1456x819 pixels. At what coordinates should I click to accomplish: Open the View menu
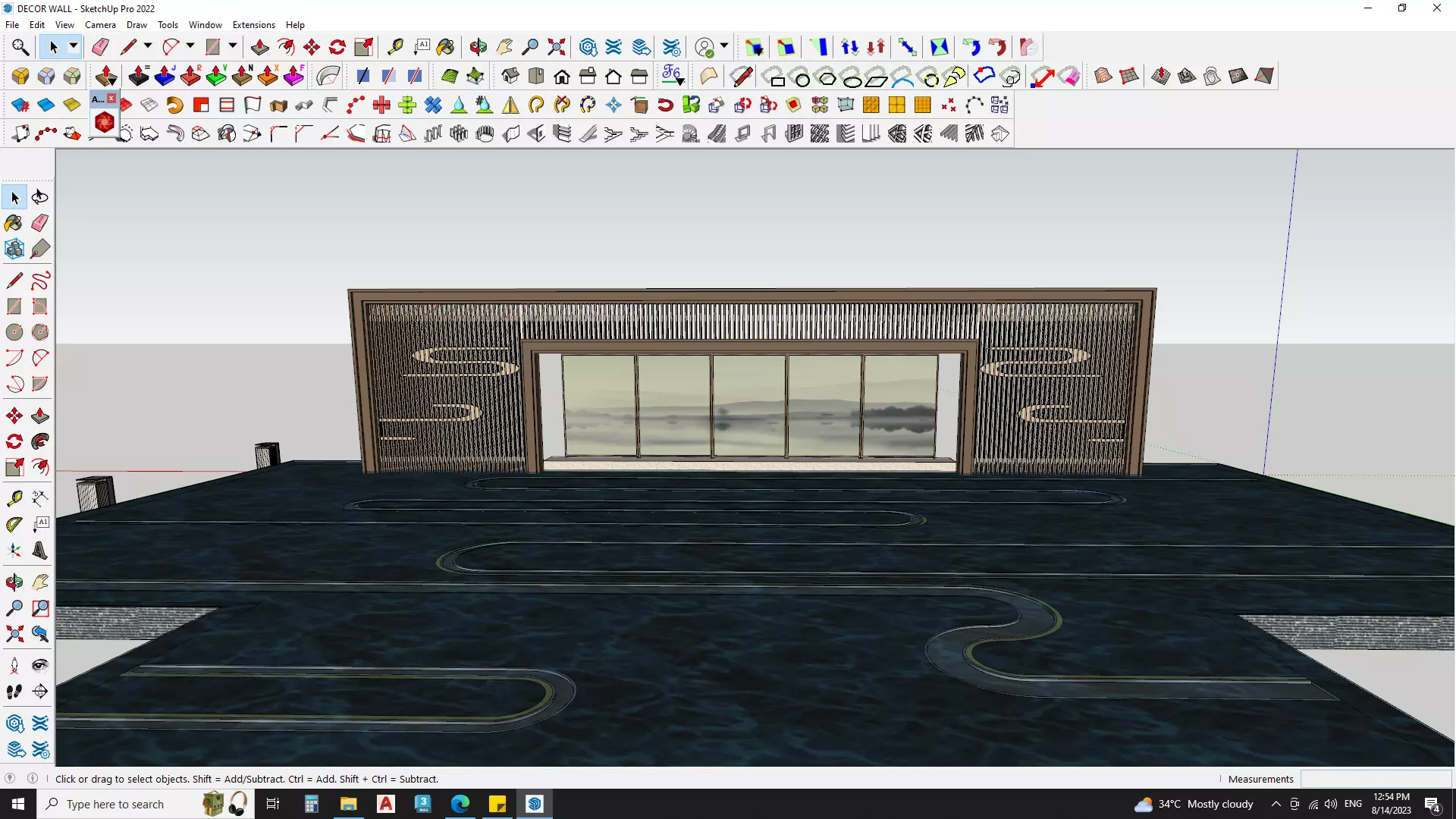point(64,25)
